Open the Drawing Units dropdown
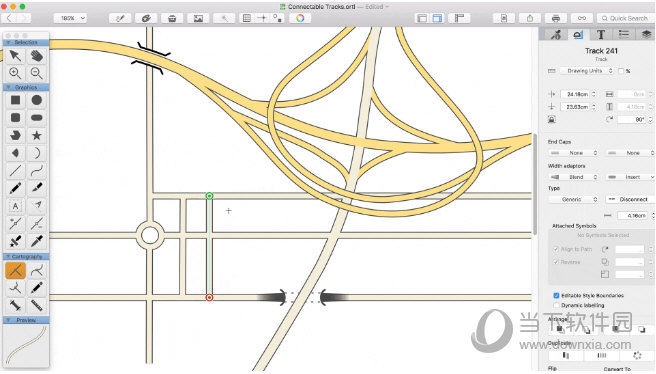This screenshot has height=374, width=656. click(587, 71)
